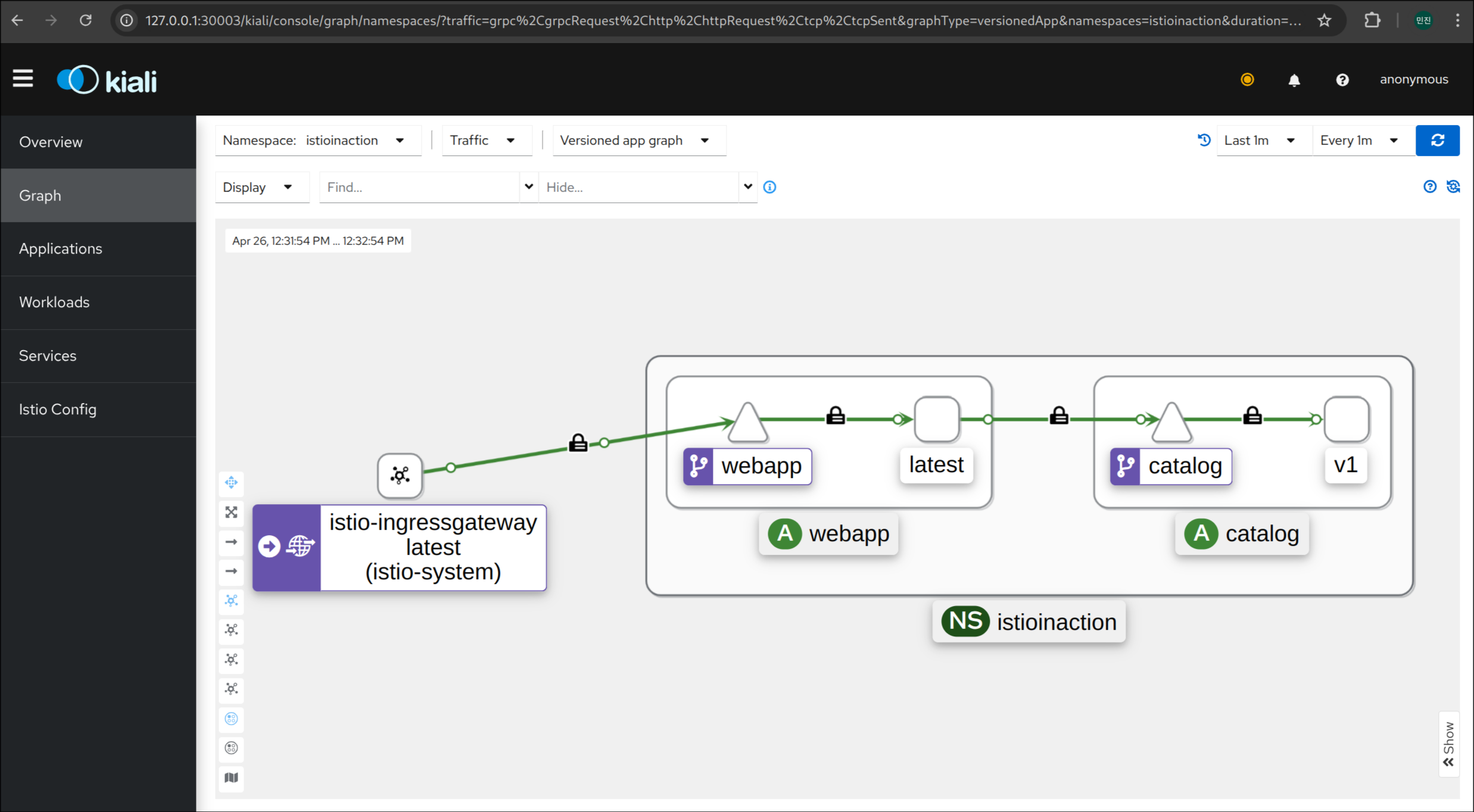The height and width of the screenshot is (812, 1474).
Task: Open the notifications bell
Action: (1294, 80)
